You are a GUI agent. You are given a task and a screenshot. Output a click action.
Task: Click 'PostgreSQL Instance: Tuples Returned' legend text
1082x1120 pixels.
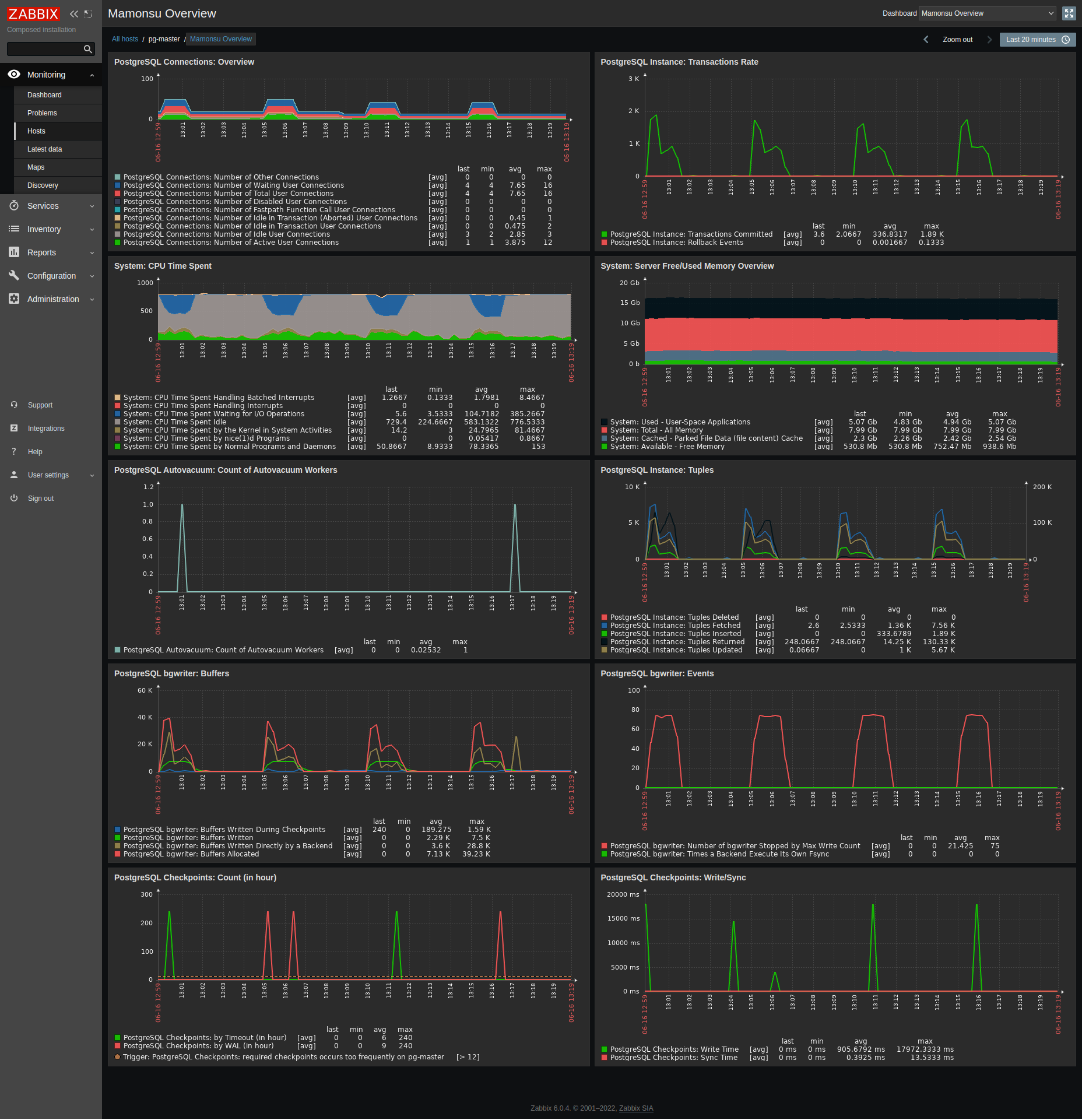pyautogui.click(x=677, y=642)
